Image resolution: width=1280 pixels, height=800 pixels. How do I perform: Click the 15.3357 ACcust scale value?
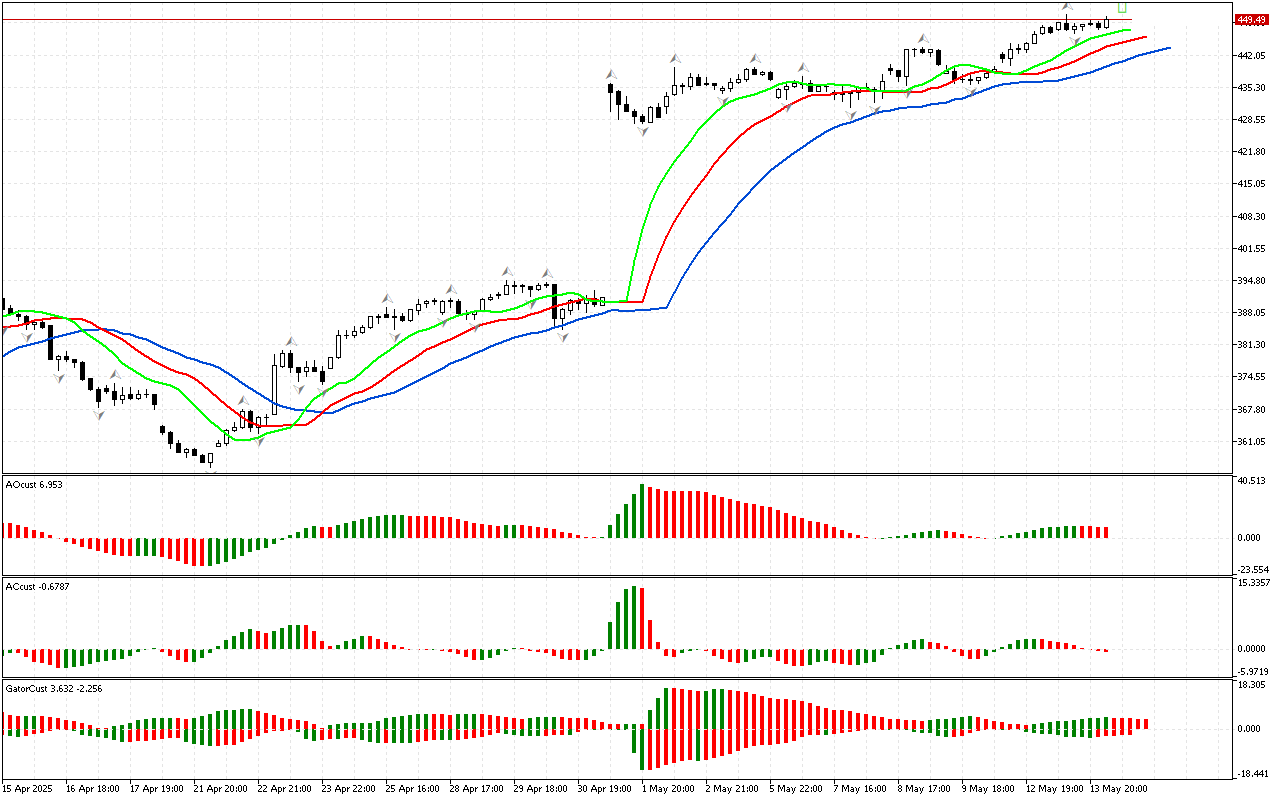coord(1253,582)
